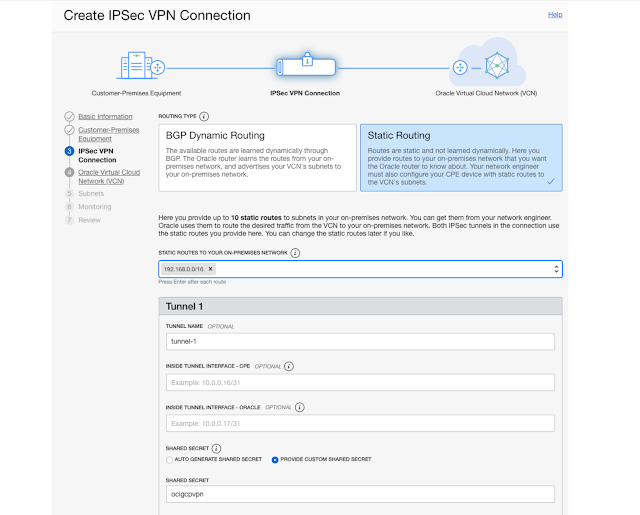Click the Oracle VCN cloud network icon

coord(497,65)
